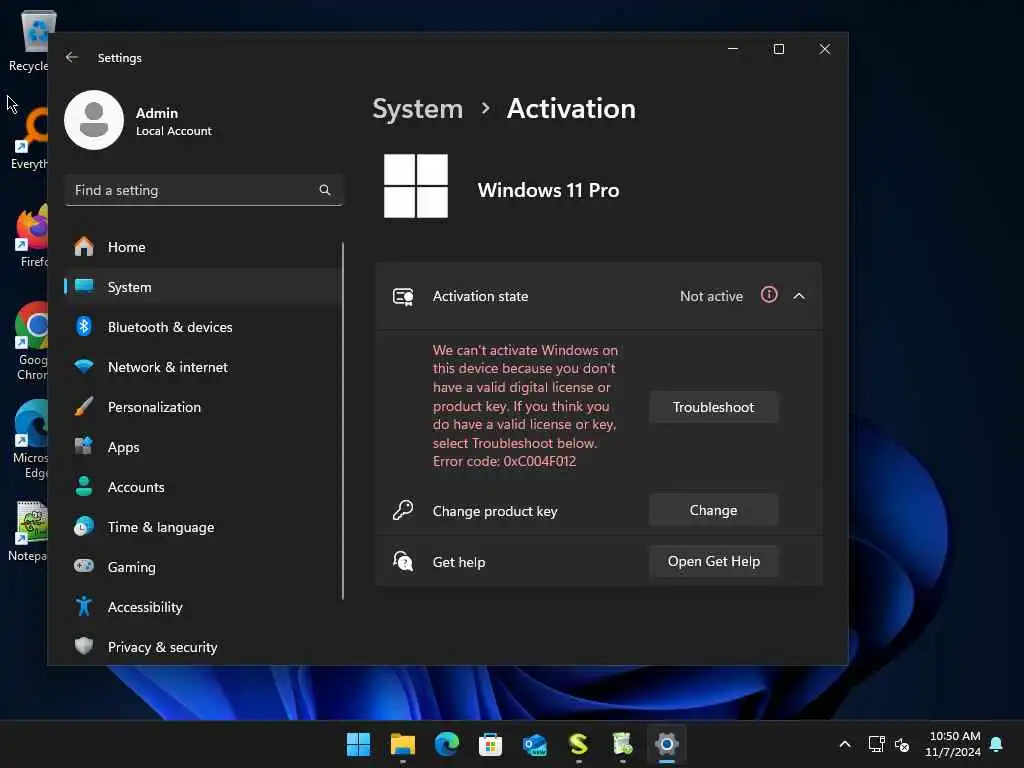Viewport: 1024px width, 768px height.
Task: Select the Firefox desktop shortcut
Action: click(x=31, y=236)
